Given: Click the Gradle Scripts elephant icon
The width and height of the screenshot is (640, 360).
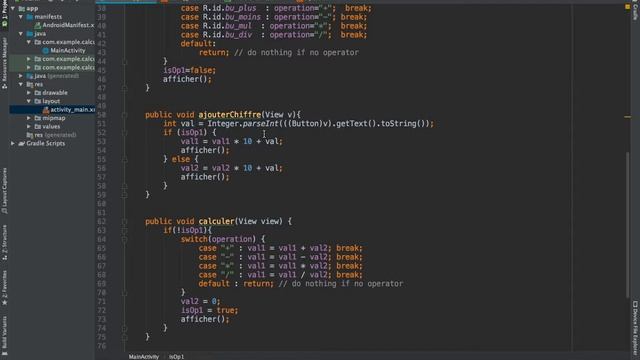Looking at the screenshot, I should pos(22,143).
